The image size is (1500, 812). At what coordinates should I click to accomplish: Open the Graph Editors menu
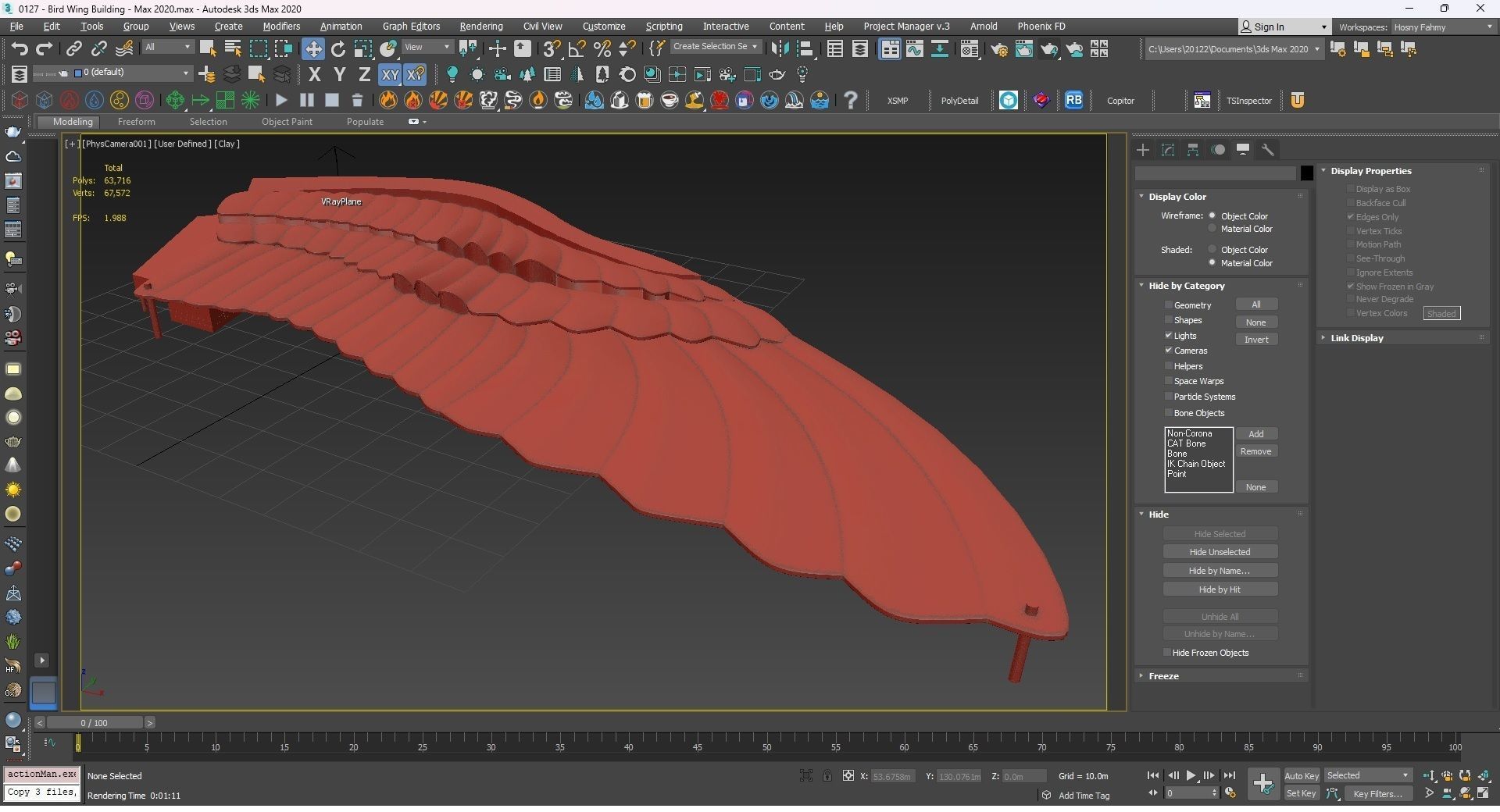411,26
